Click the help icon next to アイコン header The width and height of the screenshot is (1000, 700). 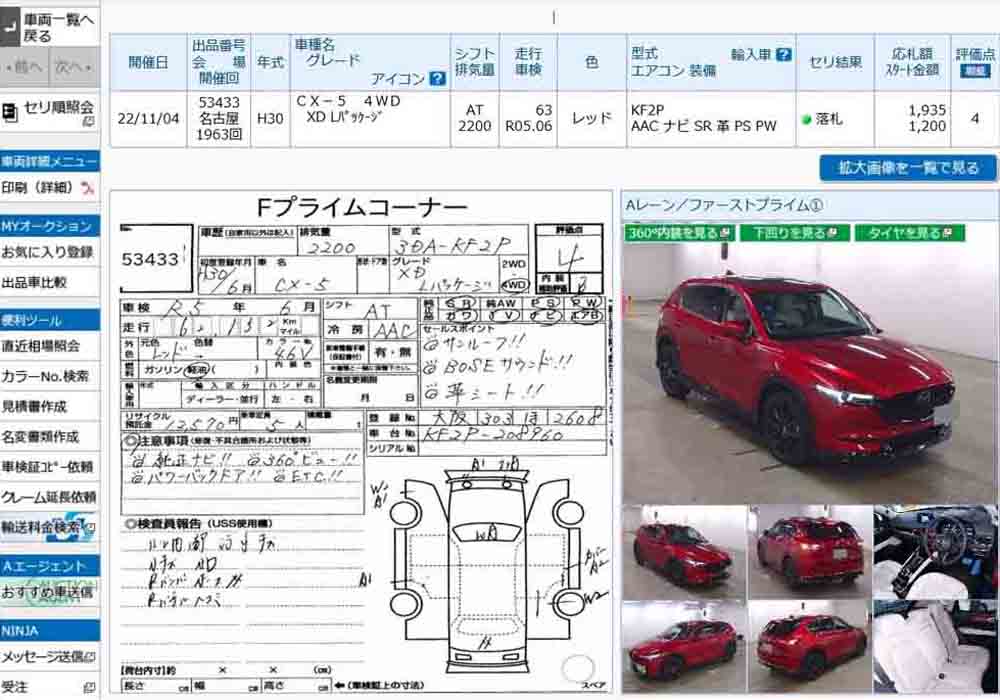(438, 78)
